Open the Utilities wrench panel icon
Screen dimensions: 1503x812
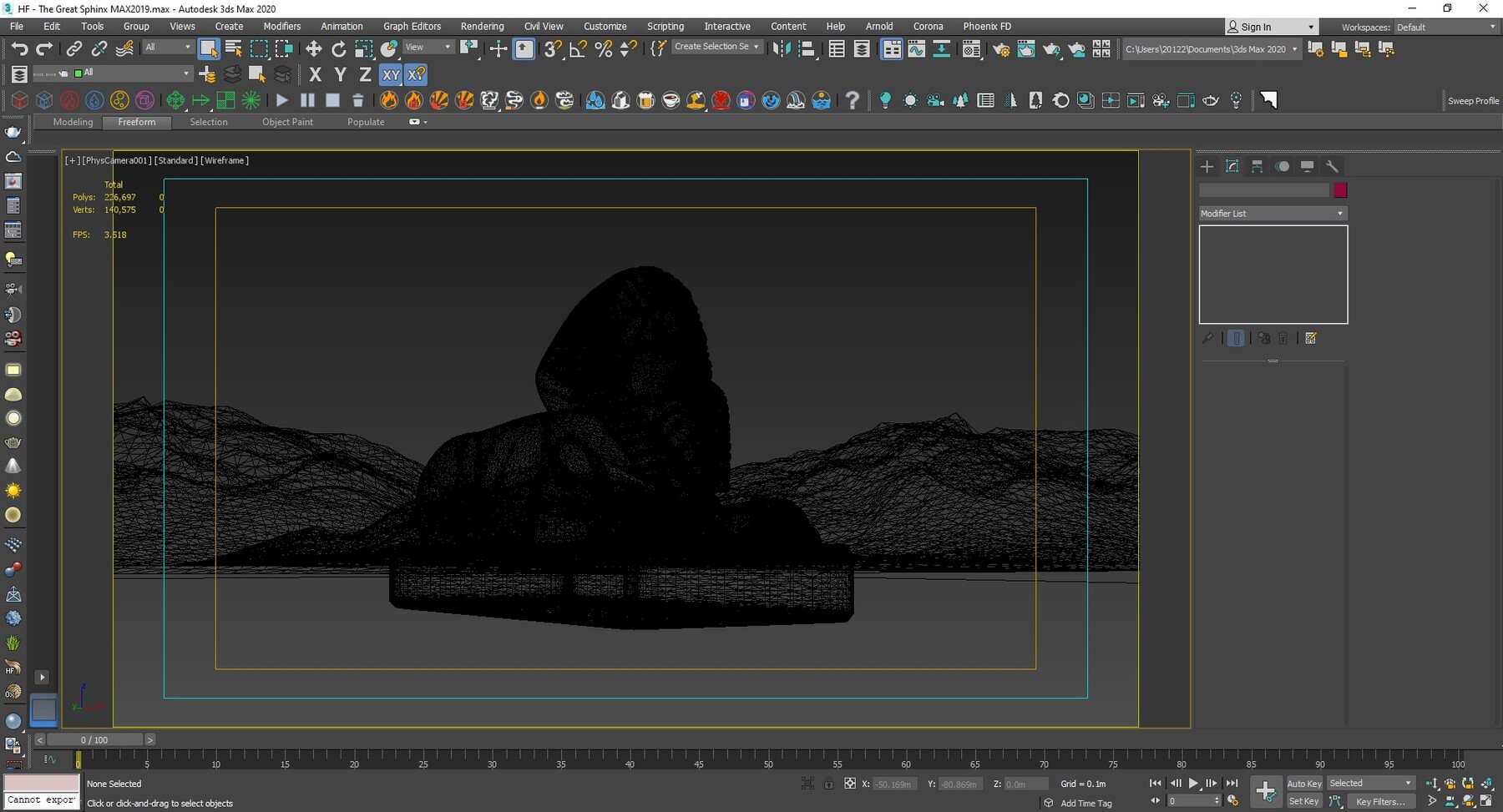1333,167
